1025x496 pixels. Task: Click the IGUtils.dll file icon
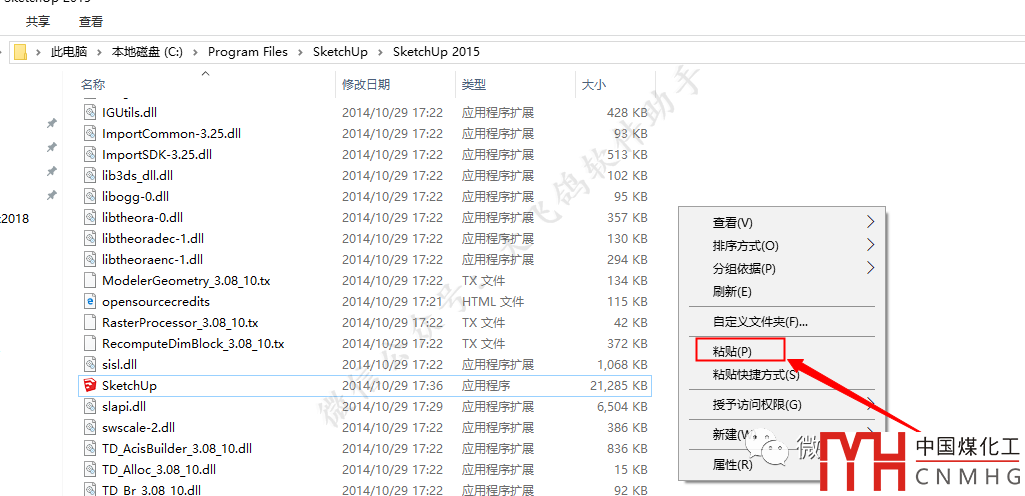coord(90,112)
